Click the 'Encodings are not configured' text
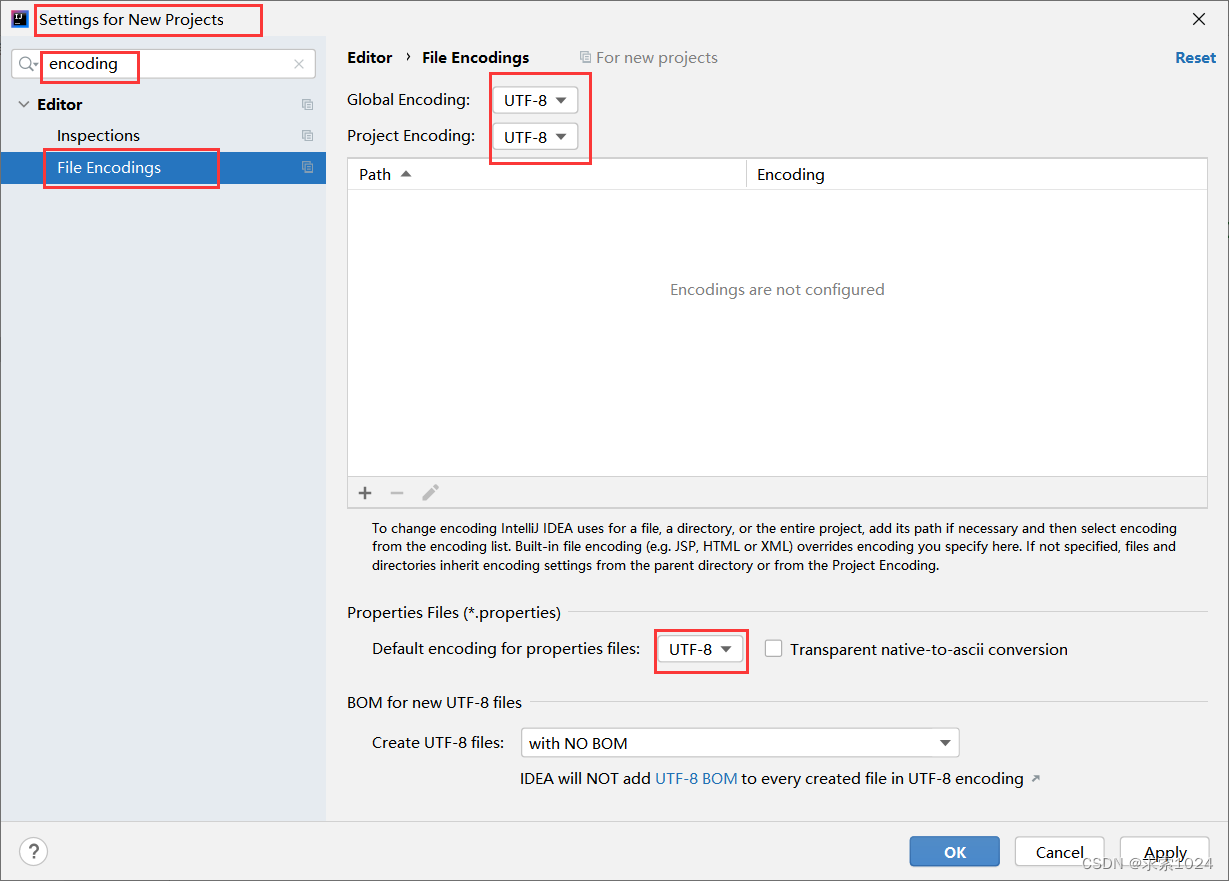 tap(777, 290)
